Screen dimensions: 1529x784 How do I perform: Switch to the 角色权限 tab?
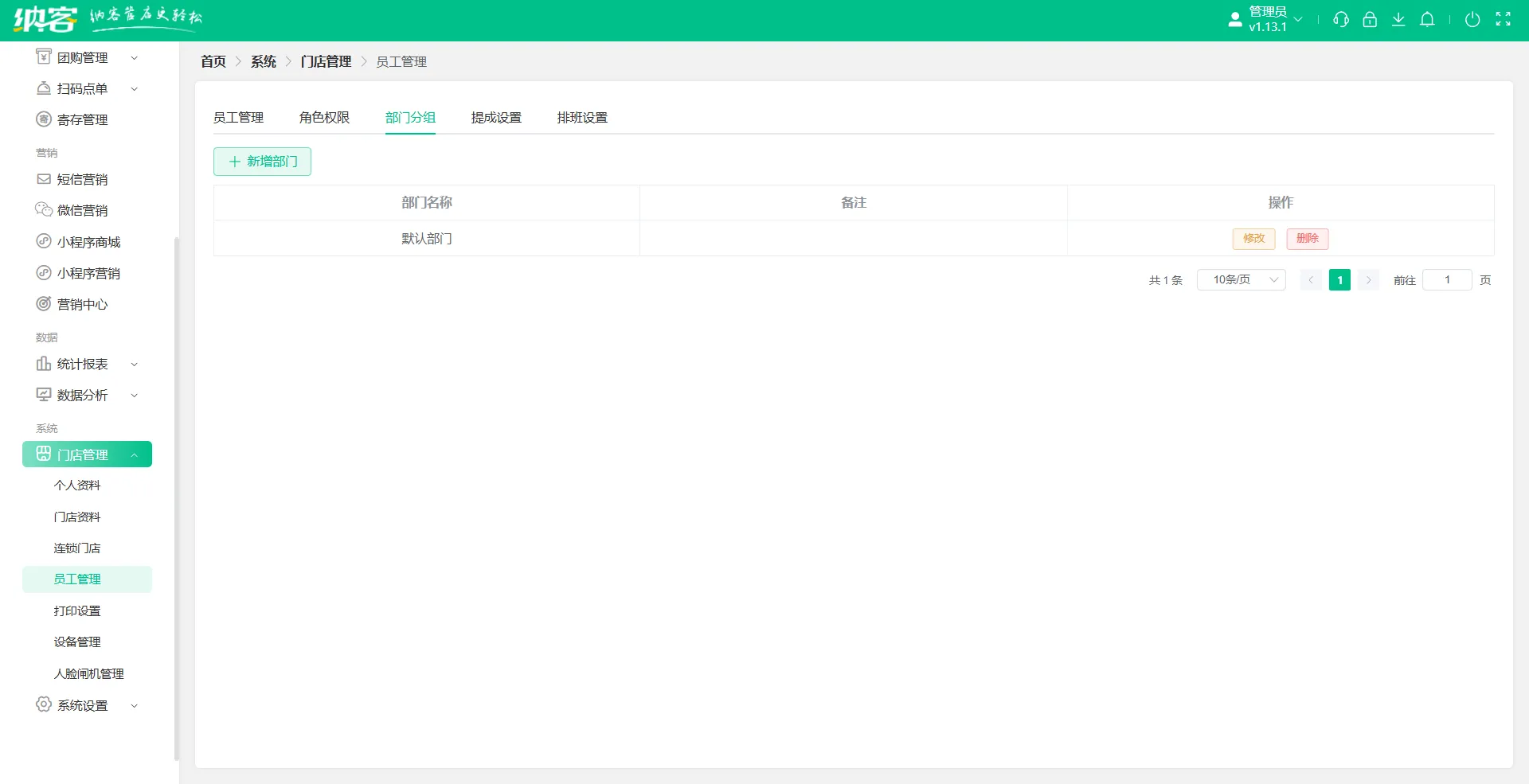(325, 117)
